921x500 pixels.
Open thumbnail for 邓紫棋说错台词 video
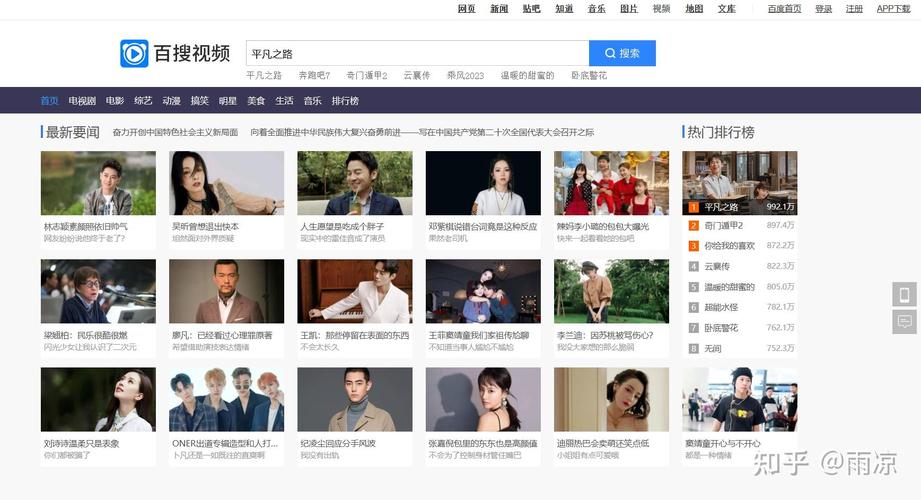tap(483, 183)
